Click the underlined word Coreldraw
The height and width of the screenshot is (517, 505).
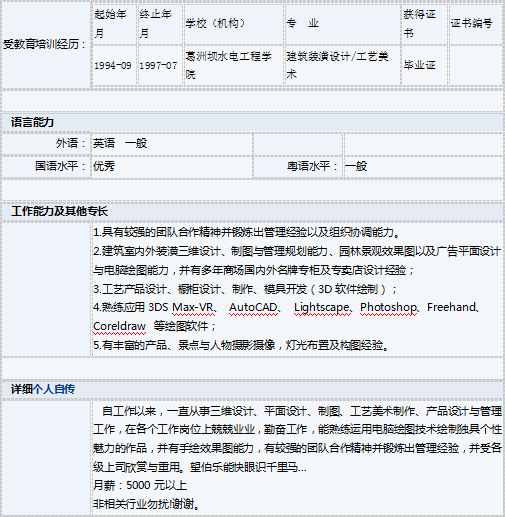(119, 326)
